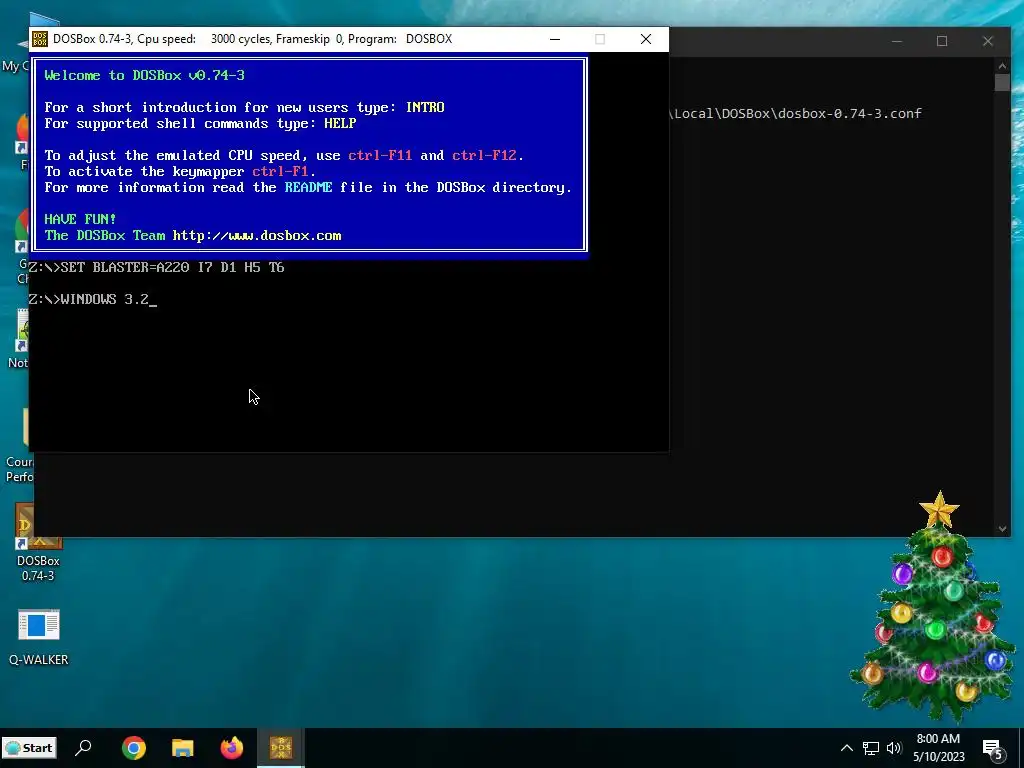Maximize the DOSBox status console window

(x=942, y=41)
